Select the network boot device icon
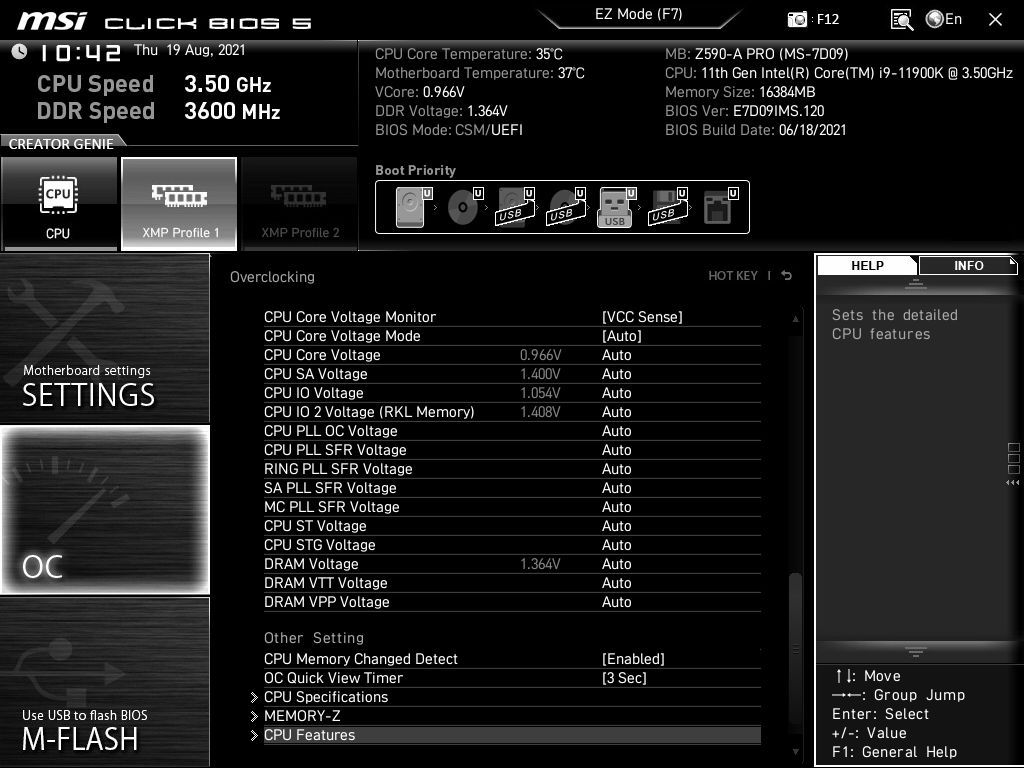Image resolution: width=1024 pixels, height=768 pixels. click(x=720, y=207)
